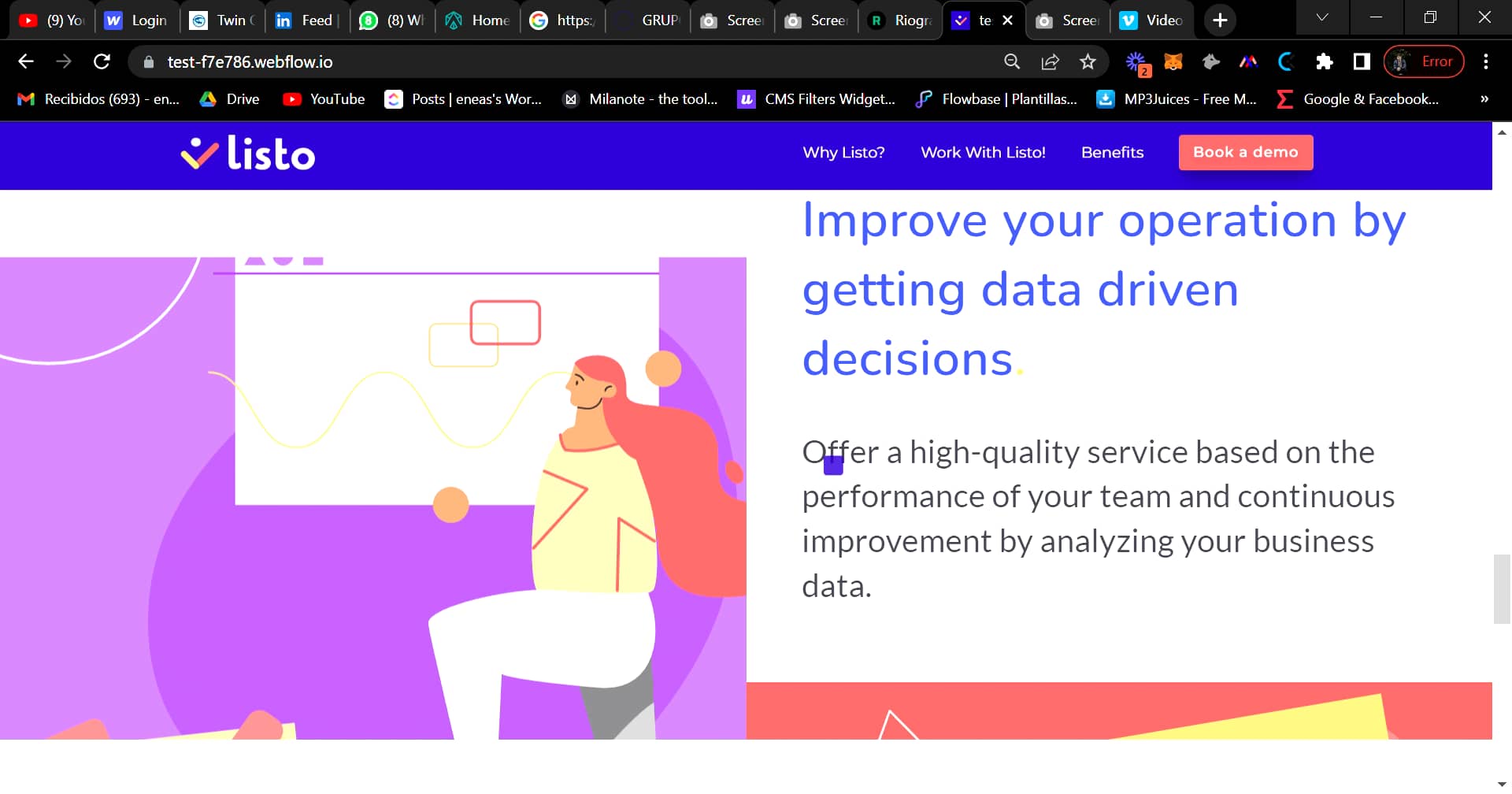Open the YouTube bookmark
This screenshot has height=794, width=1512.
coord(324,99)
